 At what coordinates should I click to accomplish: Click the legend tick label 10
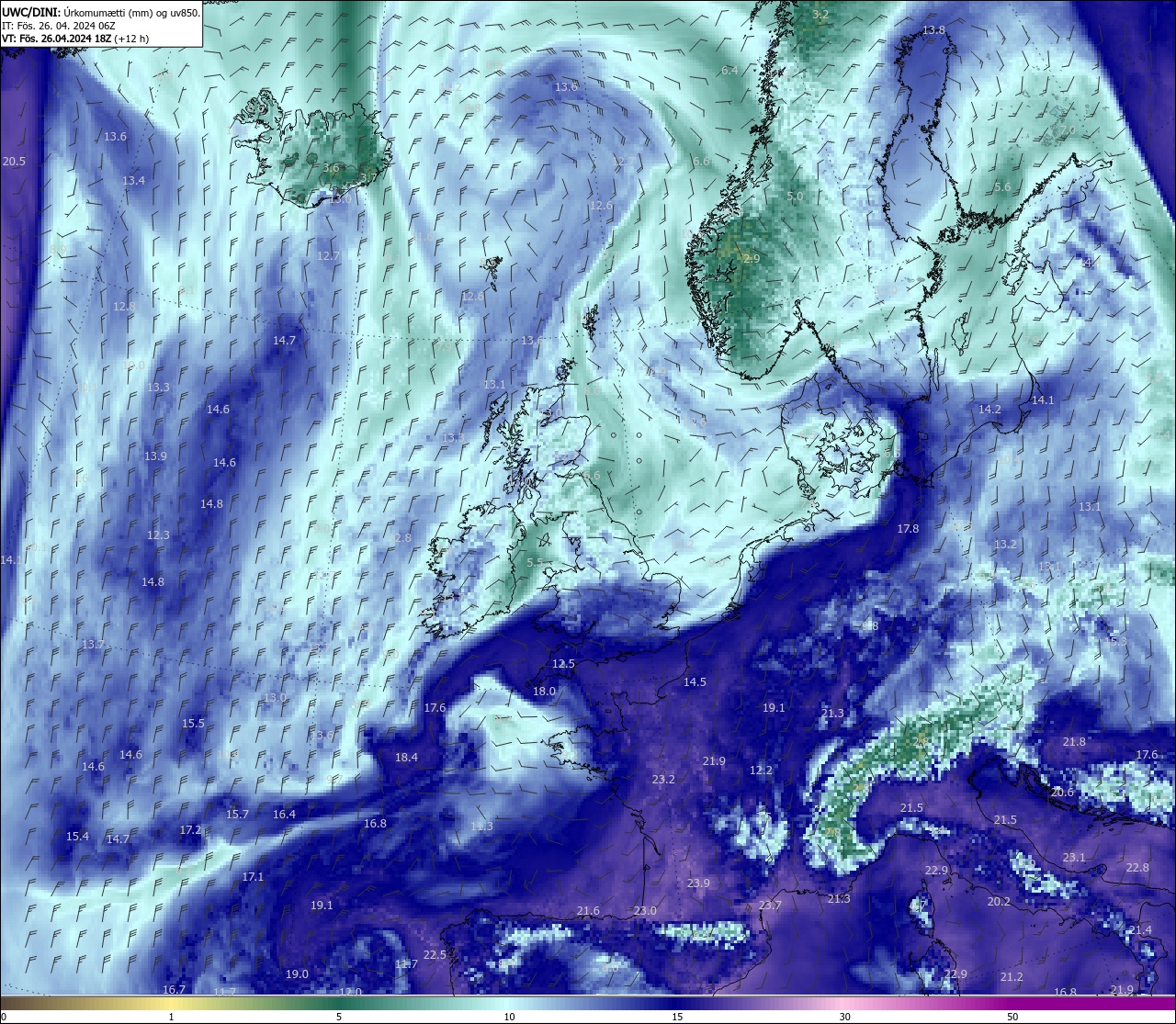click(x=509, y=1017)
